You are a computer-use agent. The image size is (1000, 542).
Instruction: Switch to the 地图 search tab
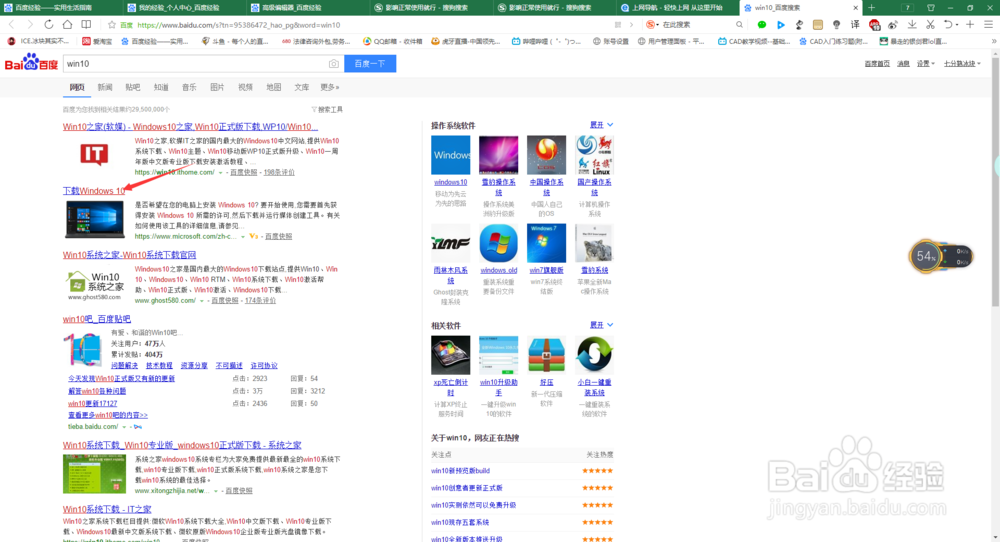pos(274,87)
